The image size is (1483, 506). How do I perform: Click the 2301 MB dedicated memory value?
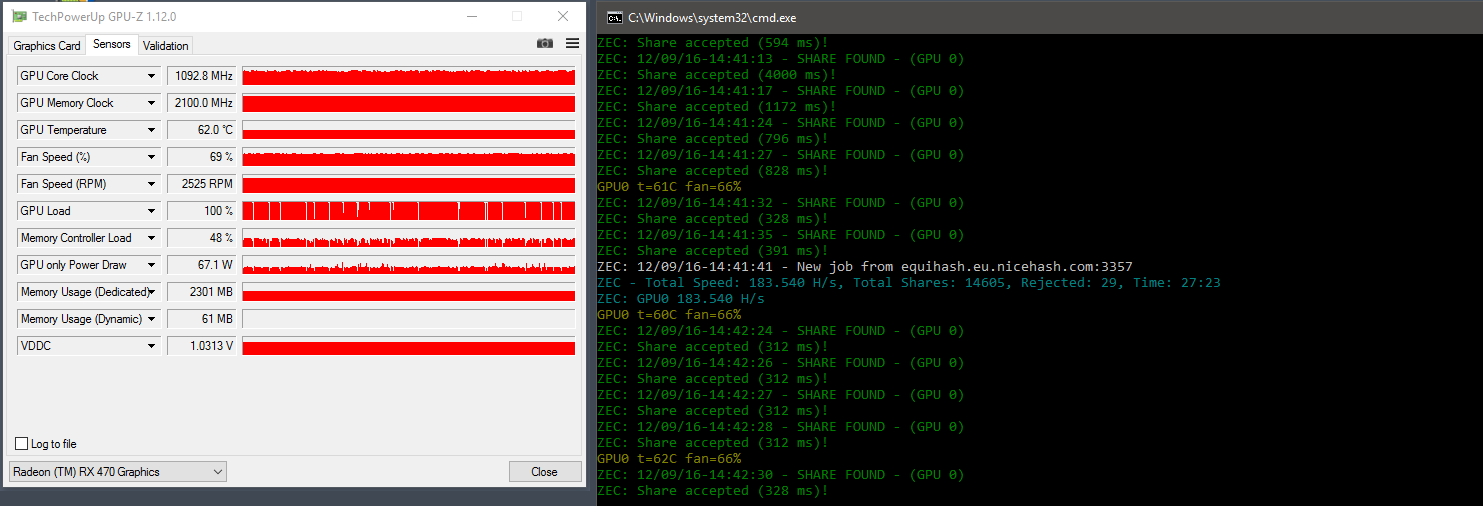[x=202, y=292]
